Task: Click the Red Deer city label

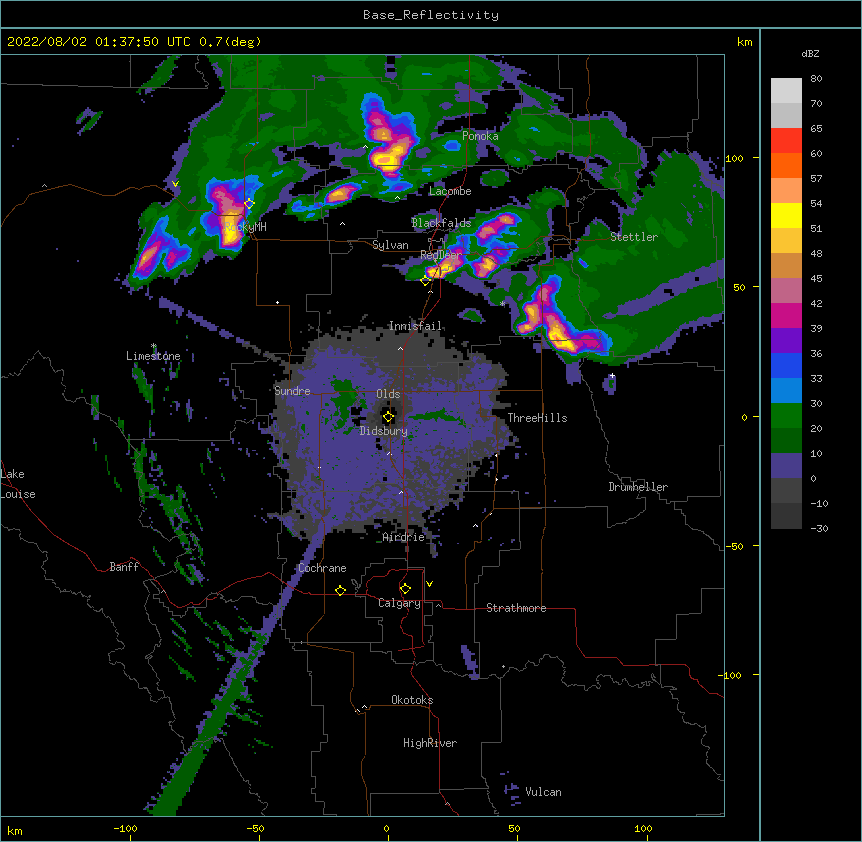Action: (x=441, y=254)
